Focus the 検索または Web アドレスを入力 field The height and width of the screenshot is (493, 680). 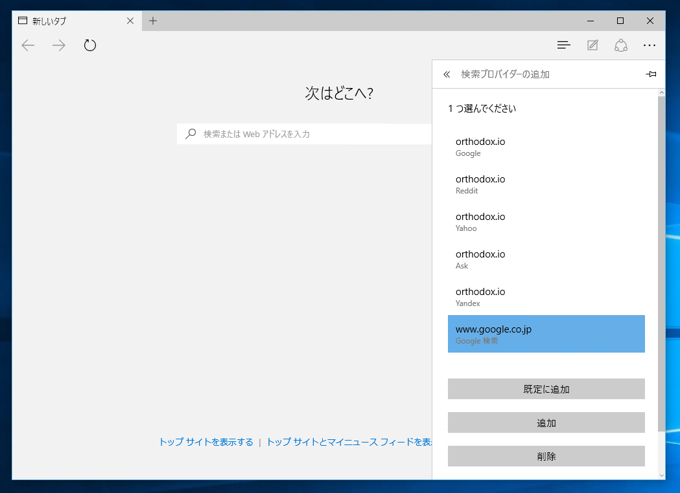[x=304, y=134]
